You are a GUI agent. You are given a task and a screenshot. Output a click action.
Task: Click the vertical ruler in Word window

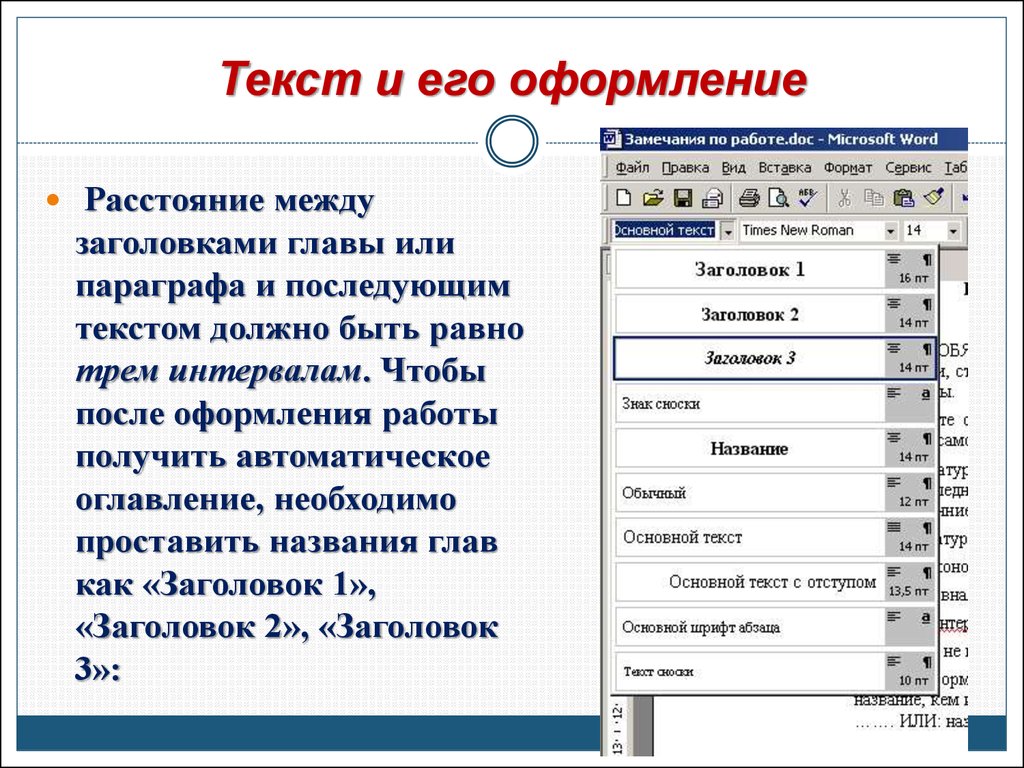[617, 726]
